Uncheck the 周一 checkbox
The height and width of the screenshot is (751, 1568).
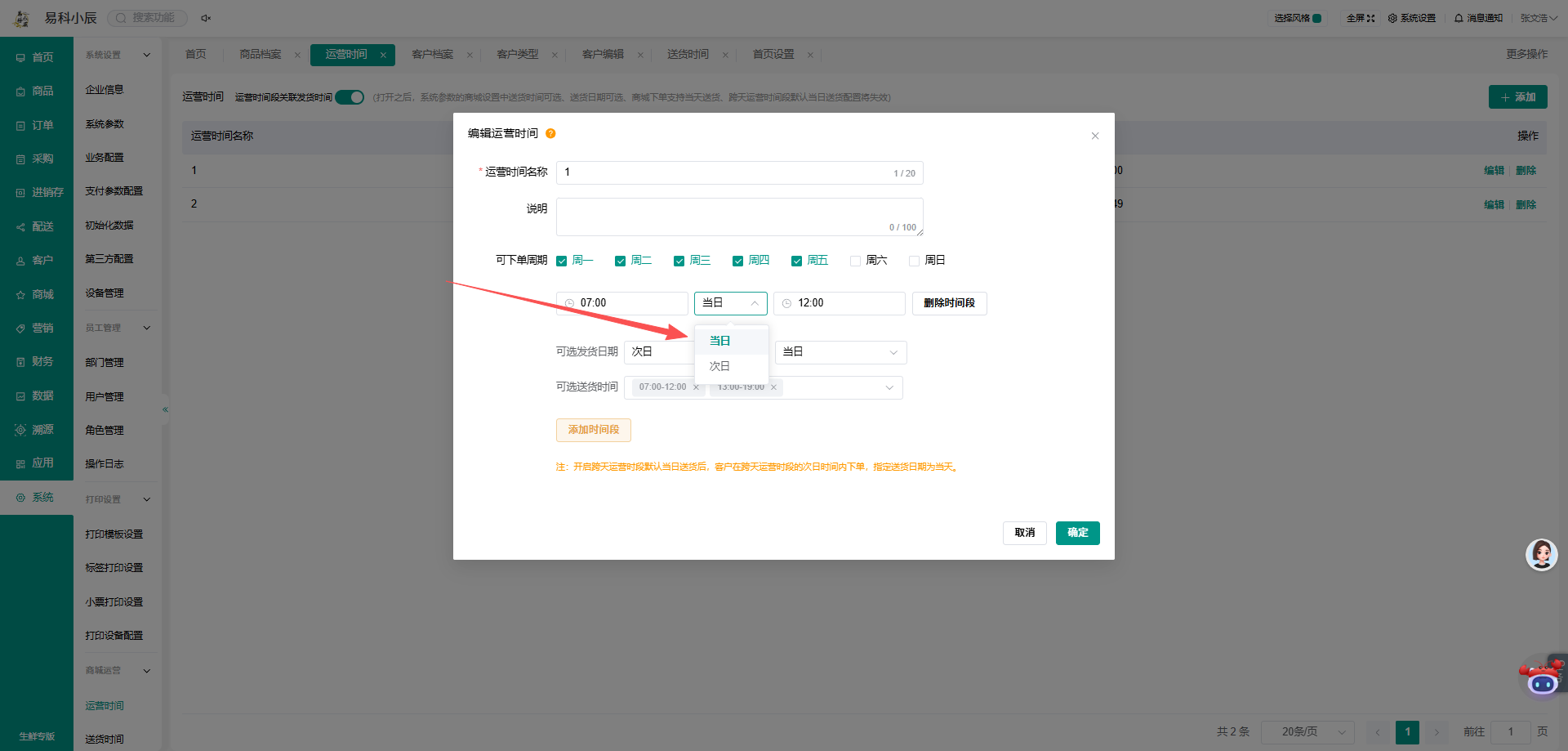(x=561, y=261)
